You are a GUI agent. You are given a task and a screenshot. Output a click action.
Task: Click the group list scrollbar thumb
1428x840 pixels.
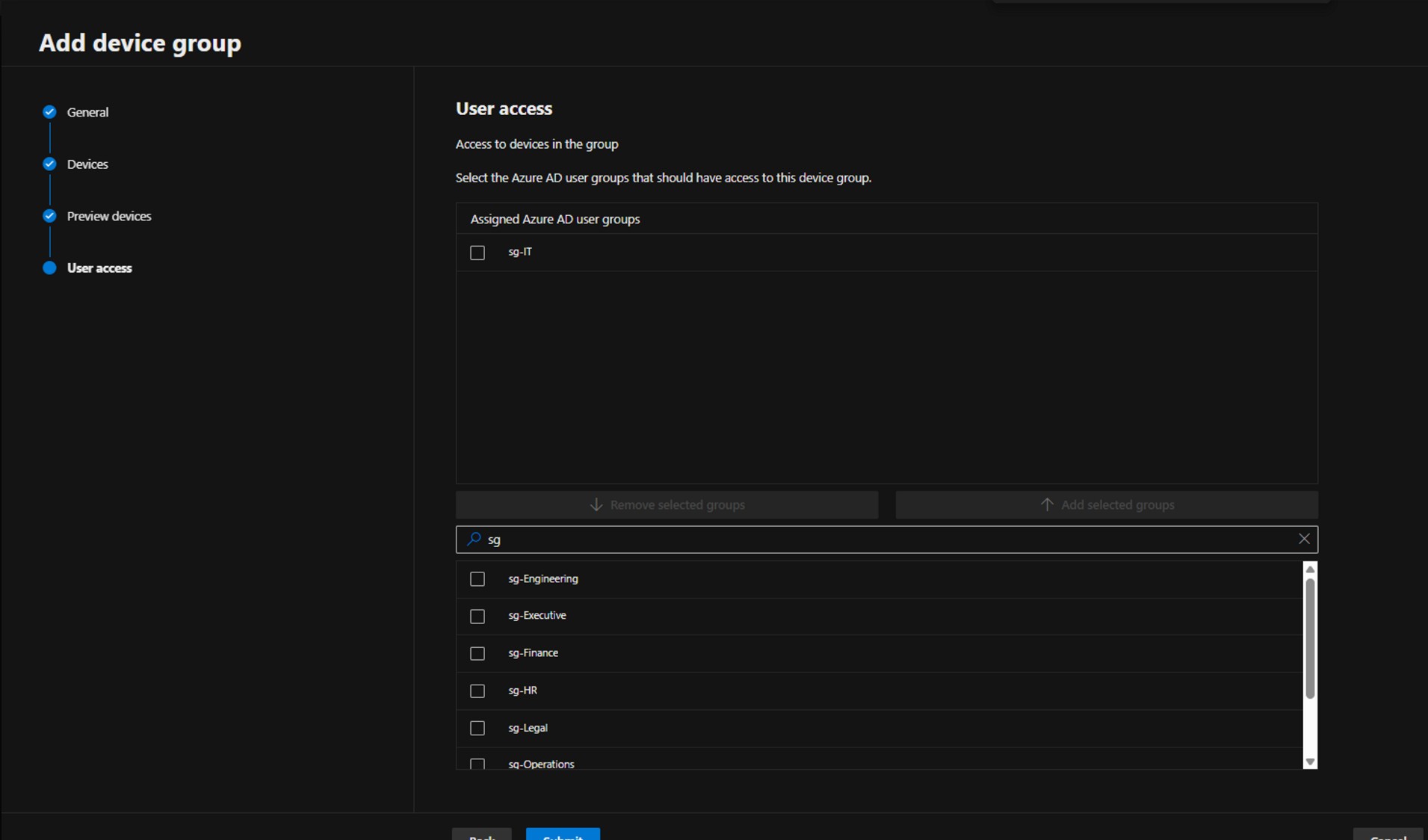pos(1310,639)
